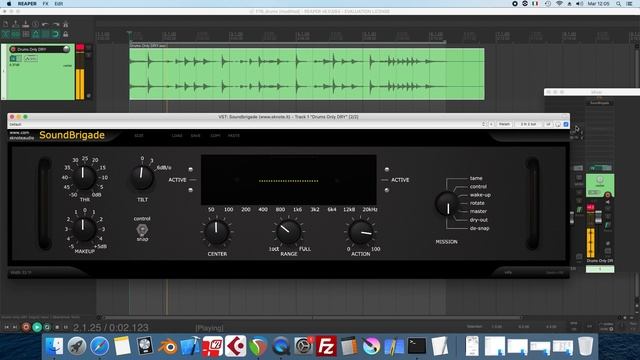Open Terminal from the Dock
640x360 pixels.
pyautogui.click(x=417, y=346)
